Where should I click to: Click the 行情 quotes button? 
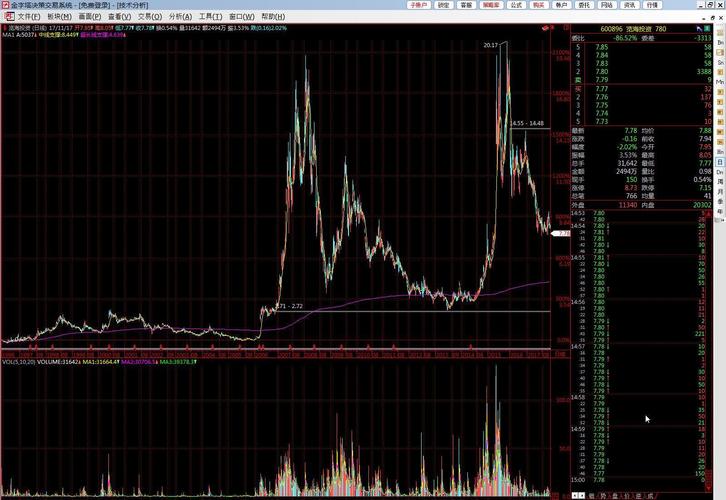coord(652,5)
